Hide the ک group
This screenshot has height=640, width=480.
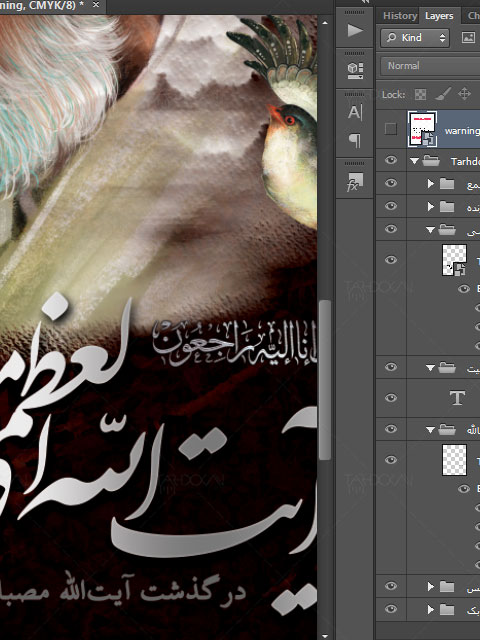(x=391, y=609)
